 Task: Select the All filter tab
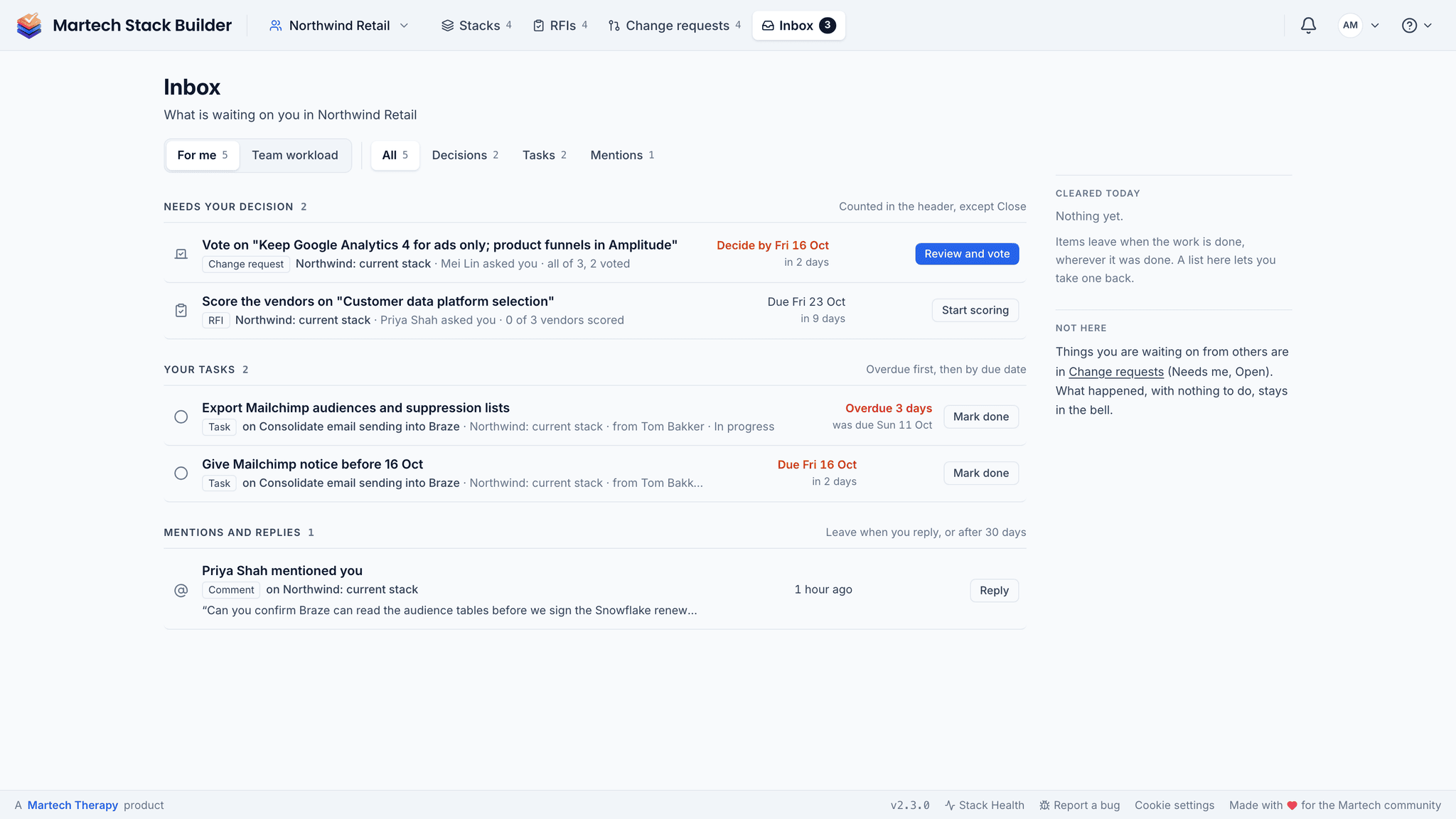[395, 155]
